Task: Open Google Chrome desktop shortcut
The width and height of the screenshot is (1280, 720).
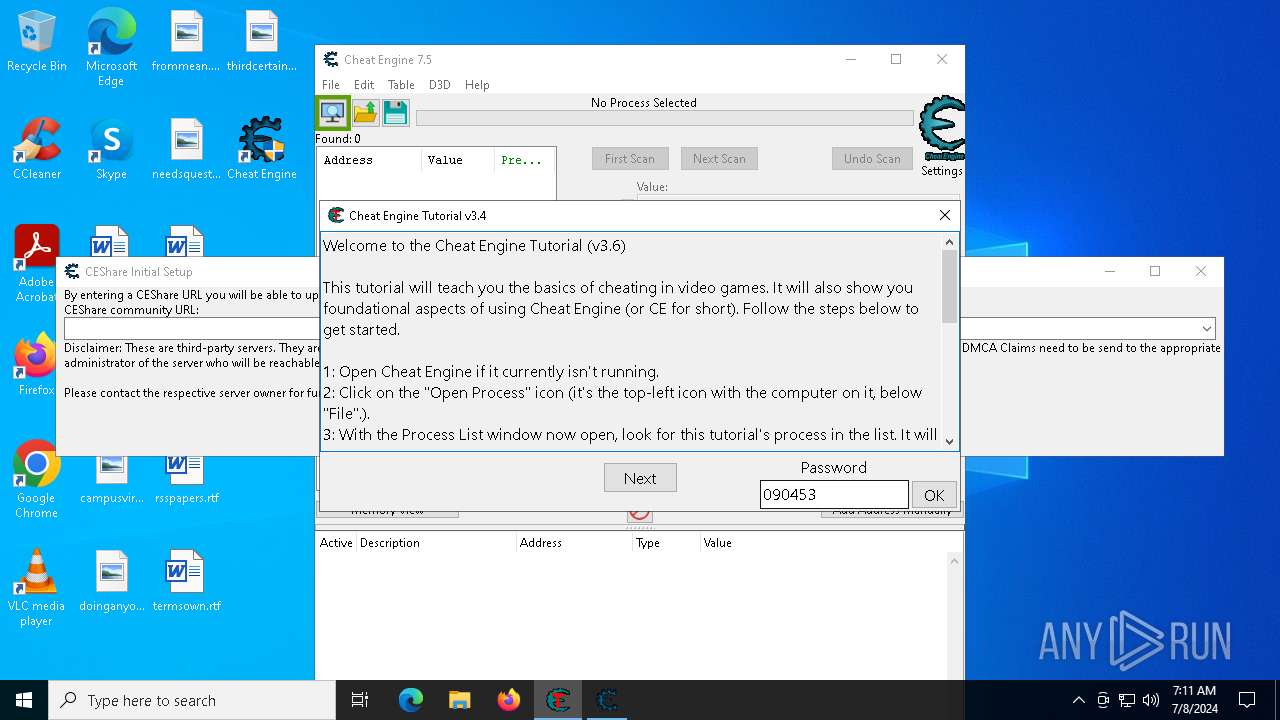Action: (36, 480)
